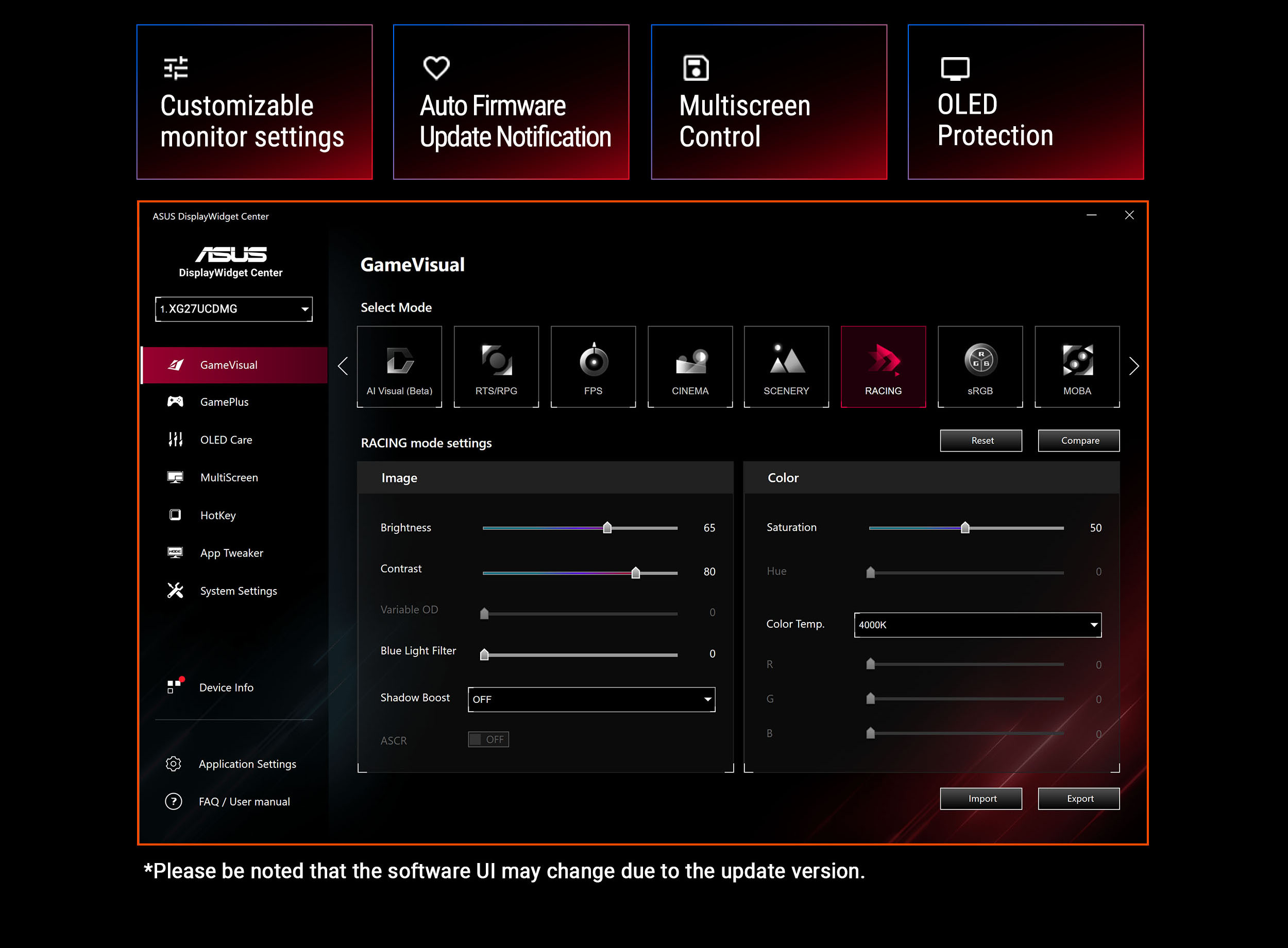
Task: Select the RTS/RPG mode icon
Action: click(496, 366)
